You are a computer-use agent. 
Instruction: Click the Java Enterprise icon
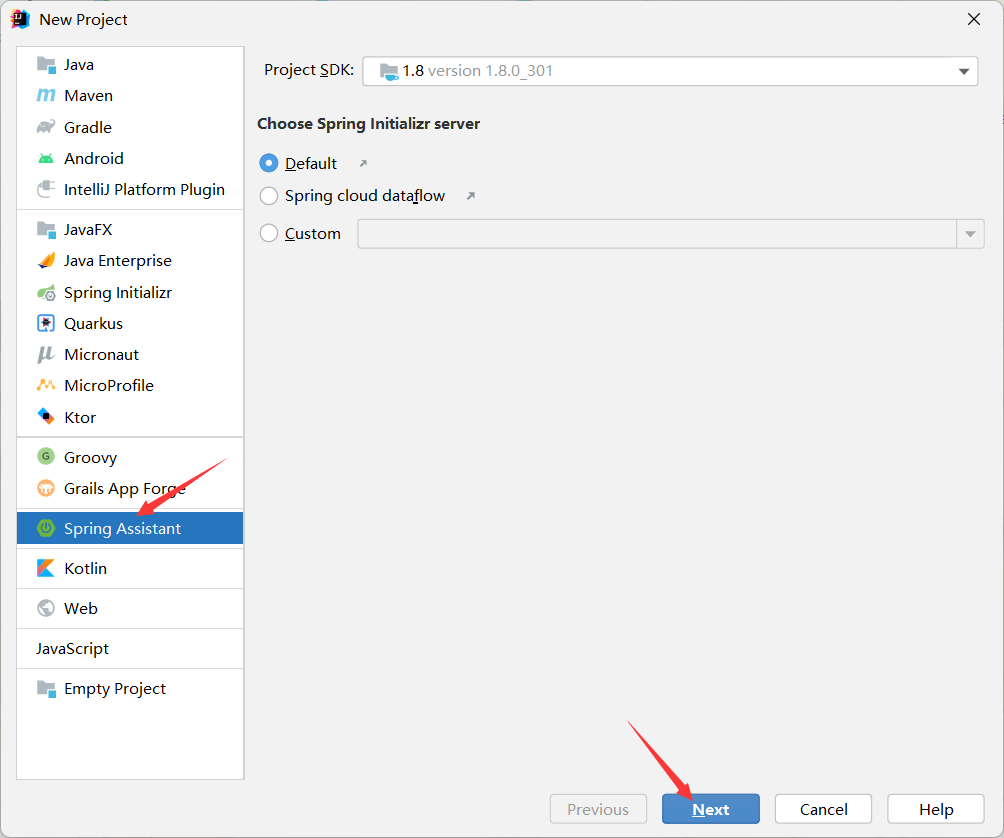pos(46,261)
